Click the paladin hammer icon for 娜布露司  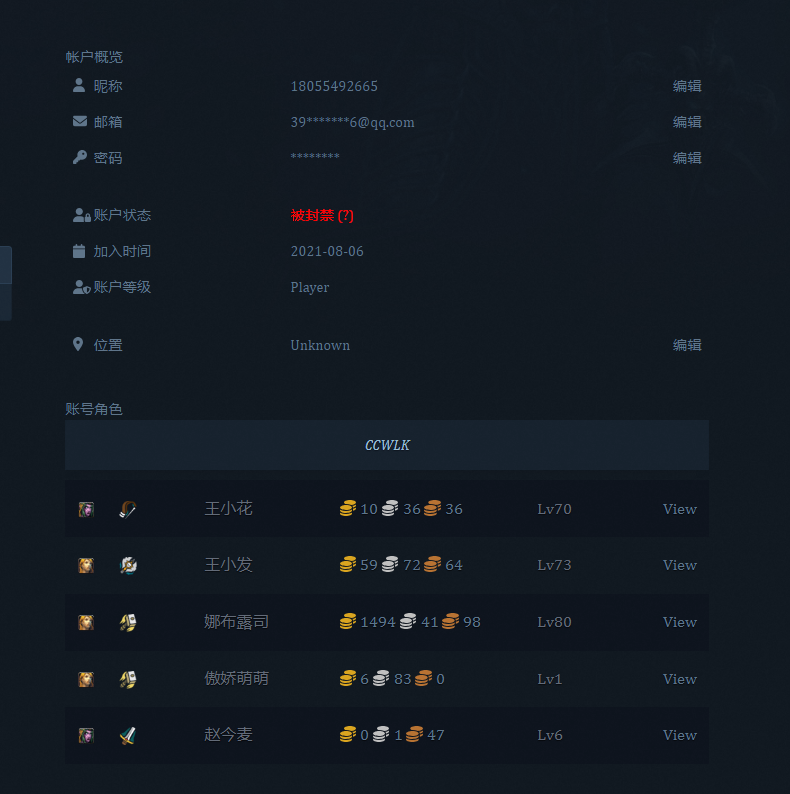pos(127,622)
